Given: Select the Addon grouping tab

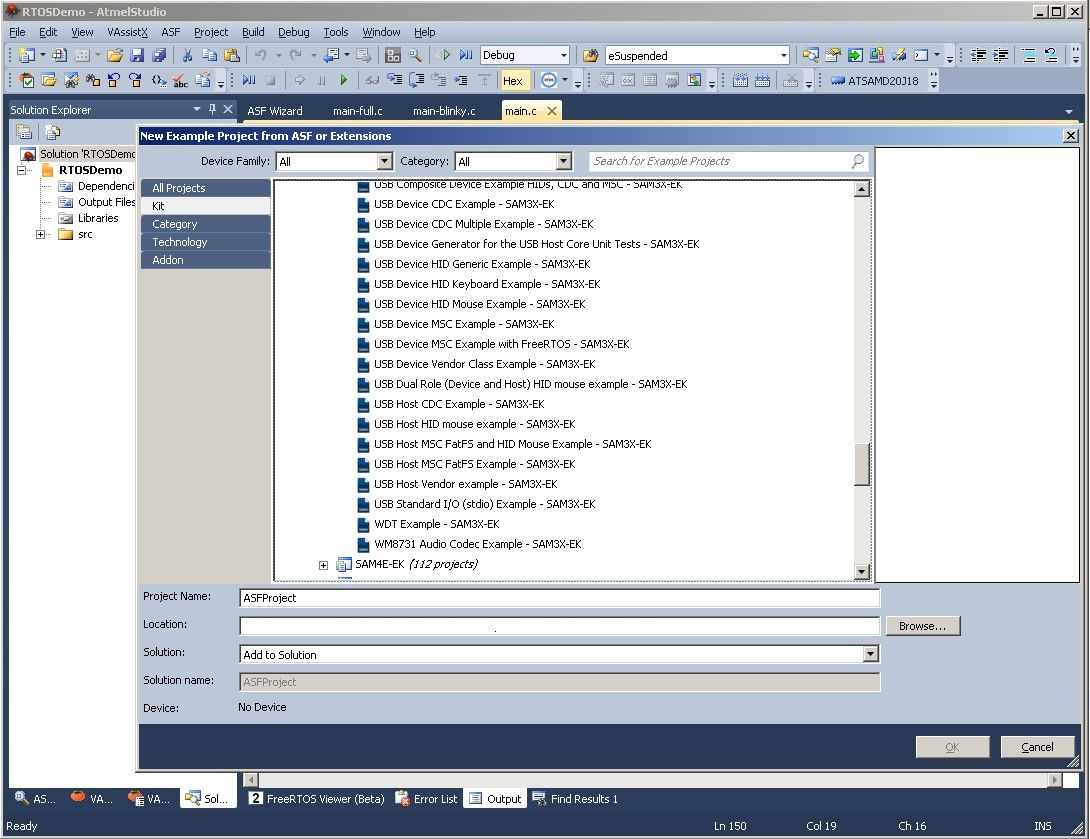Looking at the screenshot, I should (x=206, y=260).
